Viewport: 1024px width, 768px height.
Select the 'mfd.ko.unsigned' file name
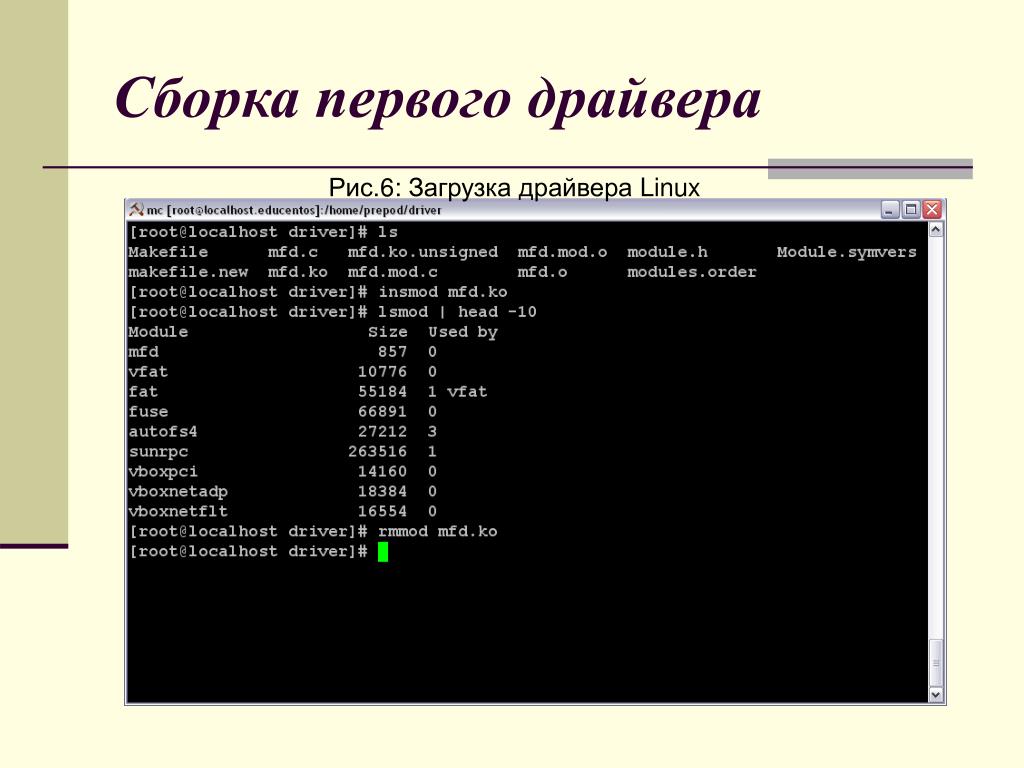click(x=423, y=252)
